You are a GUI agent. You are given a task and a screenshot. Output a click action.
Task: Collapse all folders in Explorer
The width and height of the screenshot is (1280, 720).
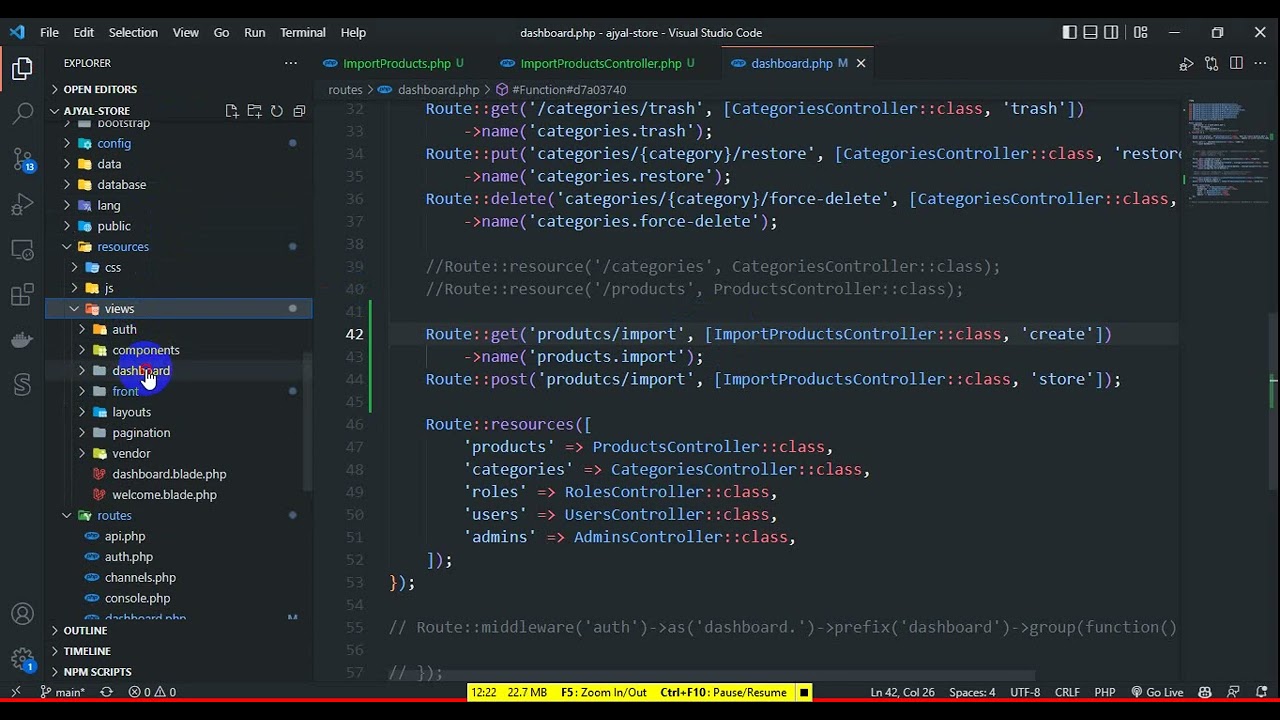pos(299,111)
